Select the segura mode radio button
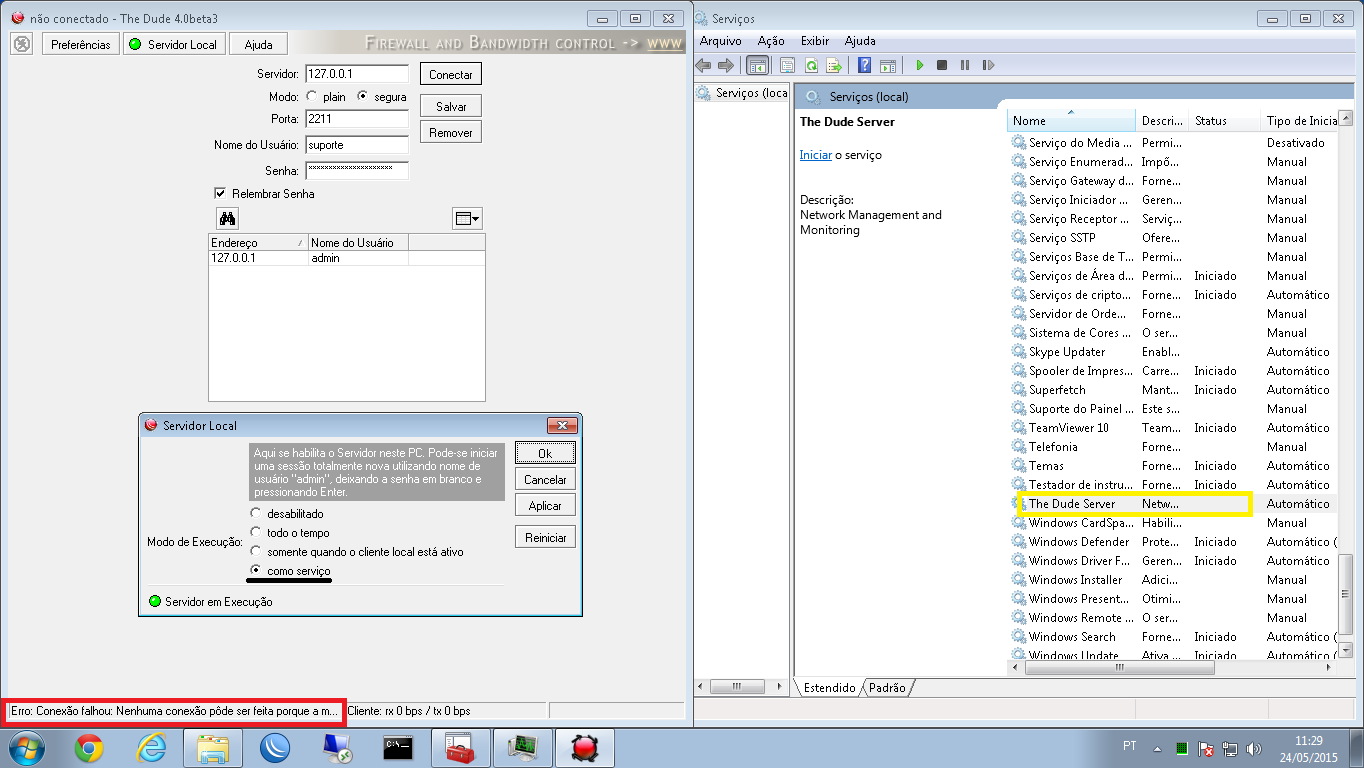The image size is (1364, 768). (x=363, y=97)
